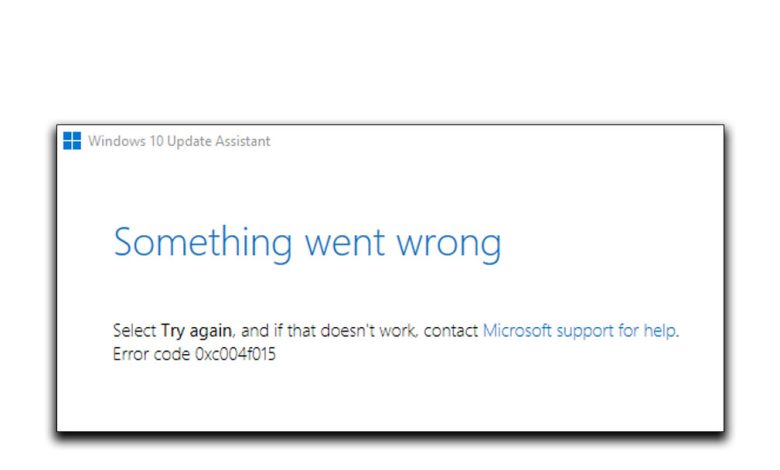Click the word Microsoft in the link
This screenshot has width=780, height=470.
(520, 330)
